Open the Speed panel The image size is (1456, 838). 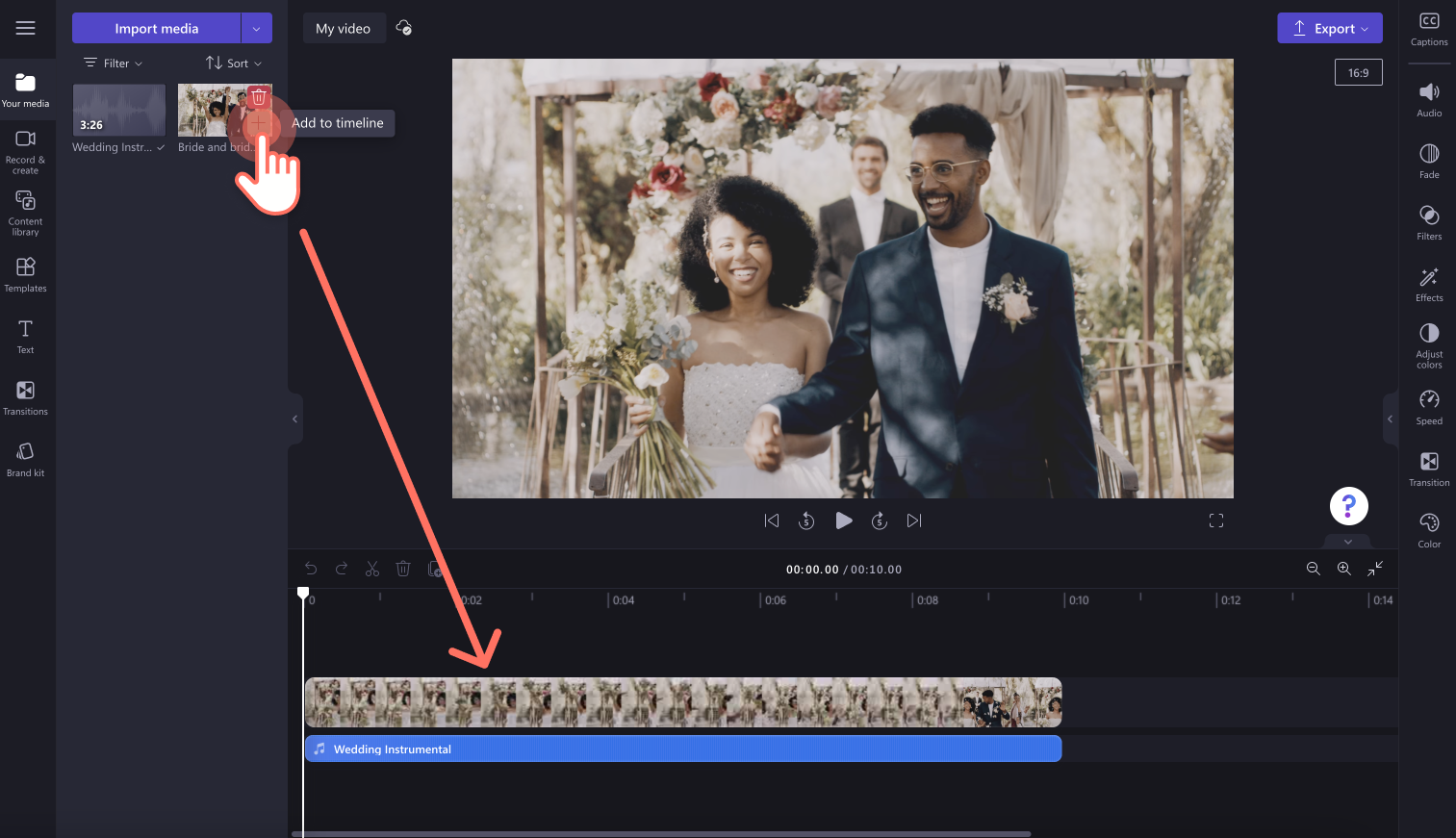click(1429, 408)
